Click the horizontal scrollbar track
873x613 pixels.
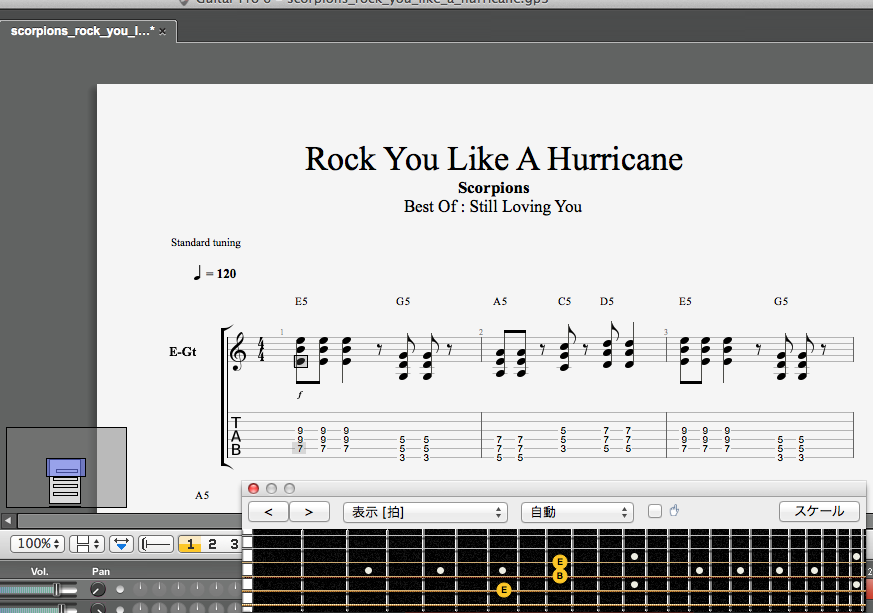coord(129,521)
